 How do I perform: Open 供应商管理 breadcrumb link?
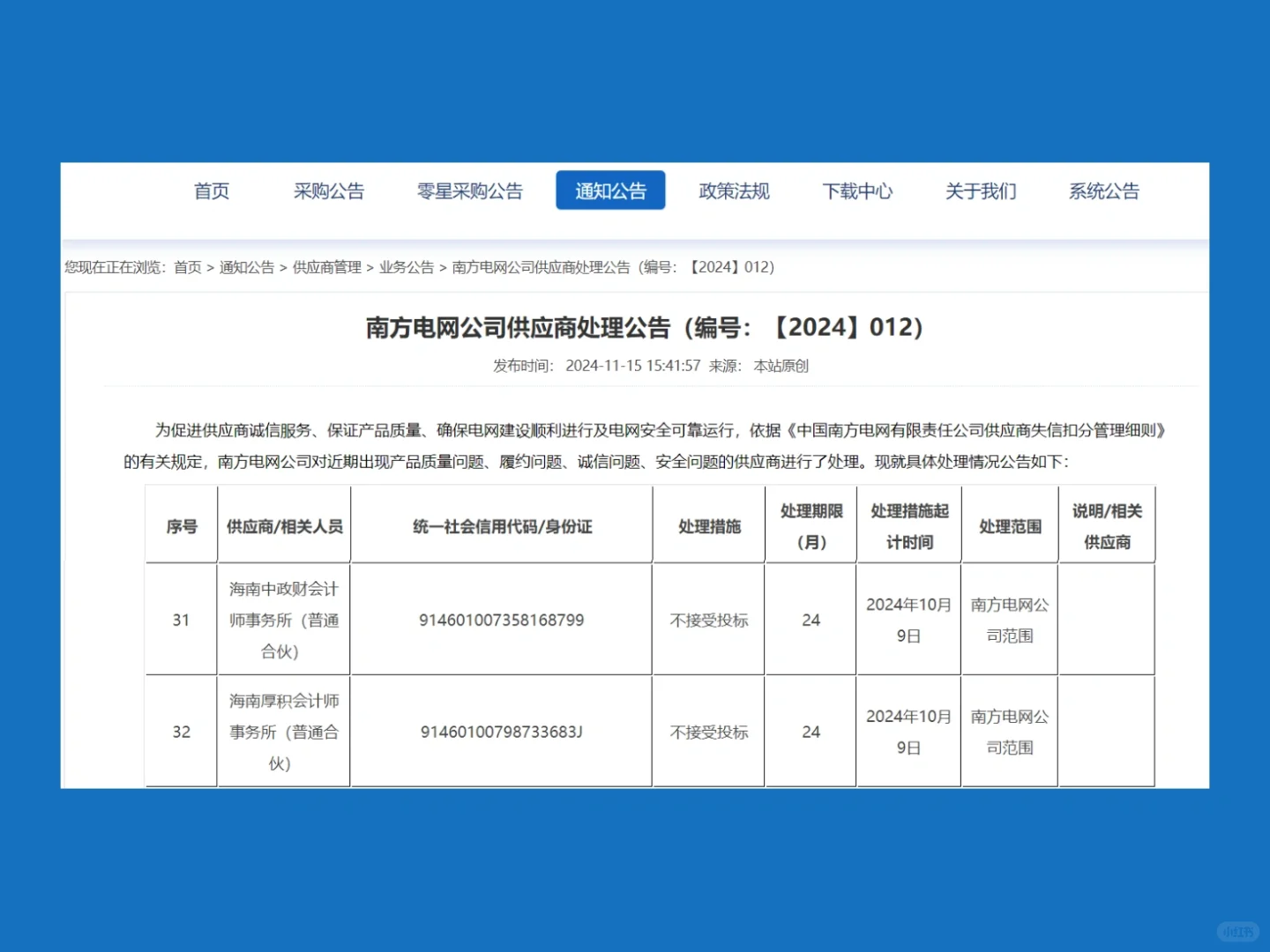click(327, 267)
